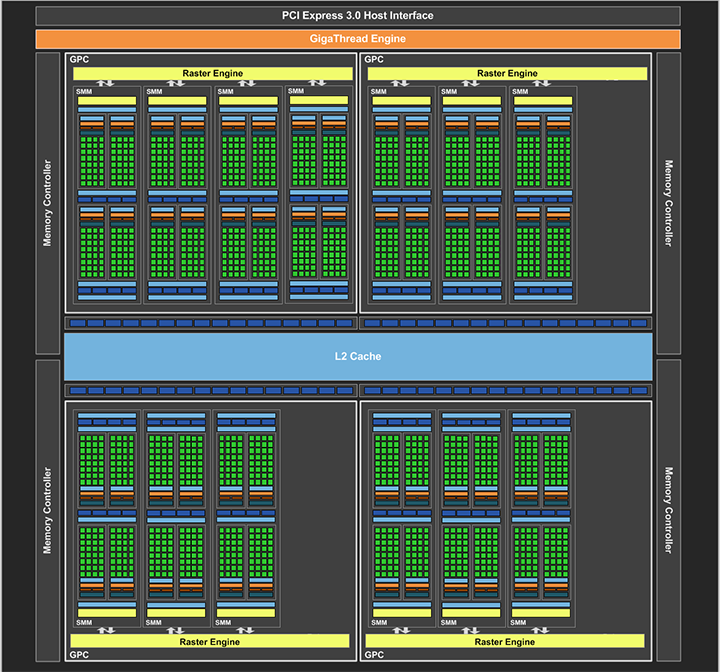Screen dimensions: 720x672
Task: Select the fourth SMM label in top-left GPC
Action: pos(298,91)
